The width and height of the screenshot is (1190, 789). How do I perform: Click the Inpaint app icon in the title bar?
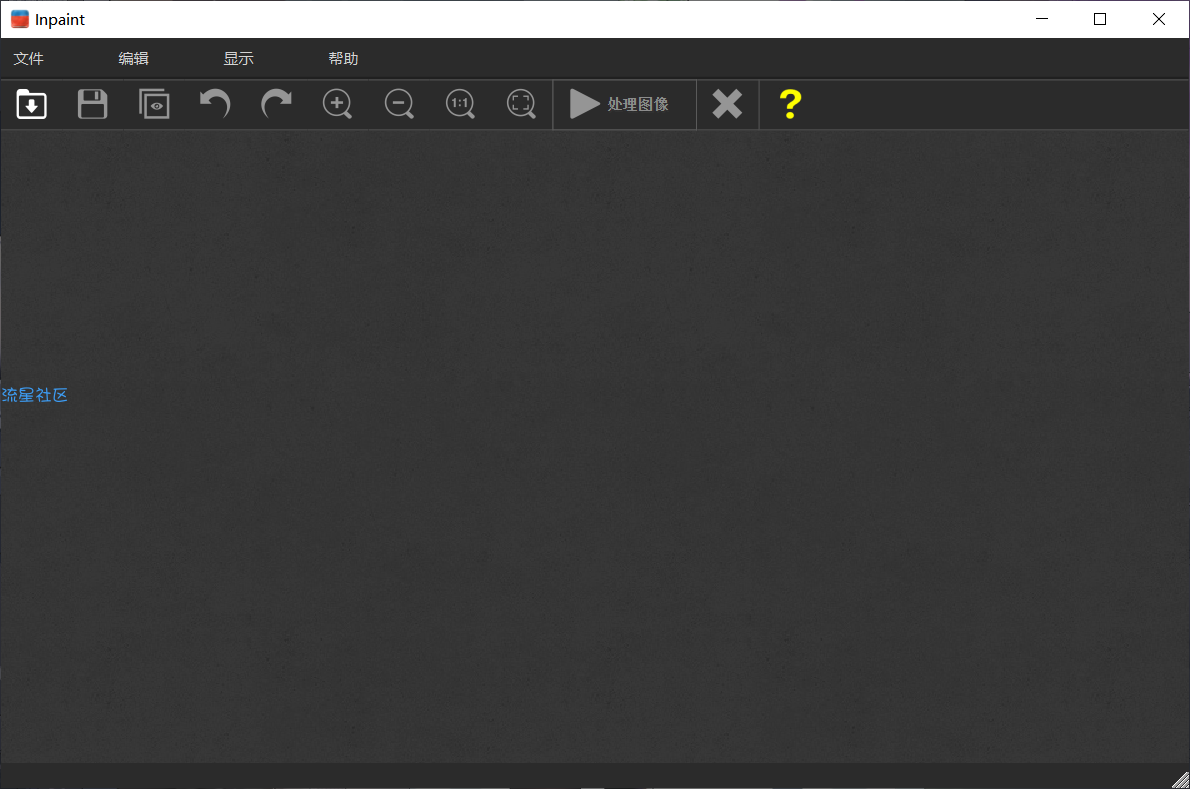[20, 19]
